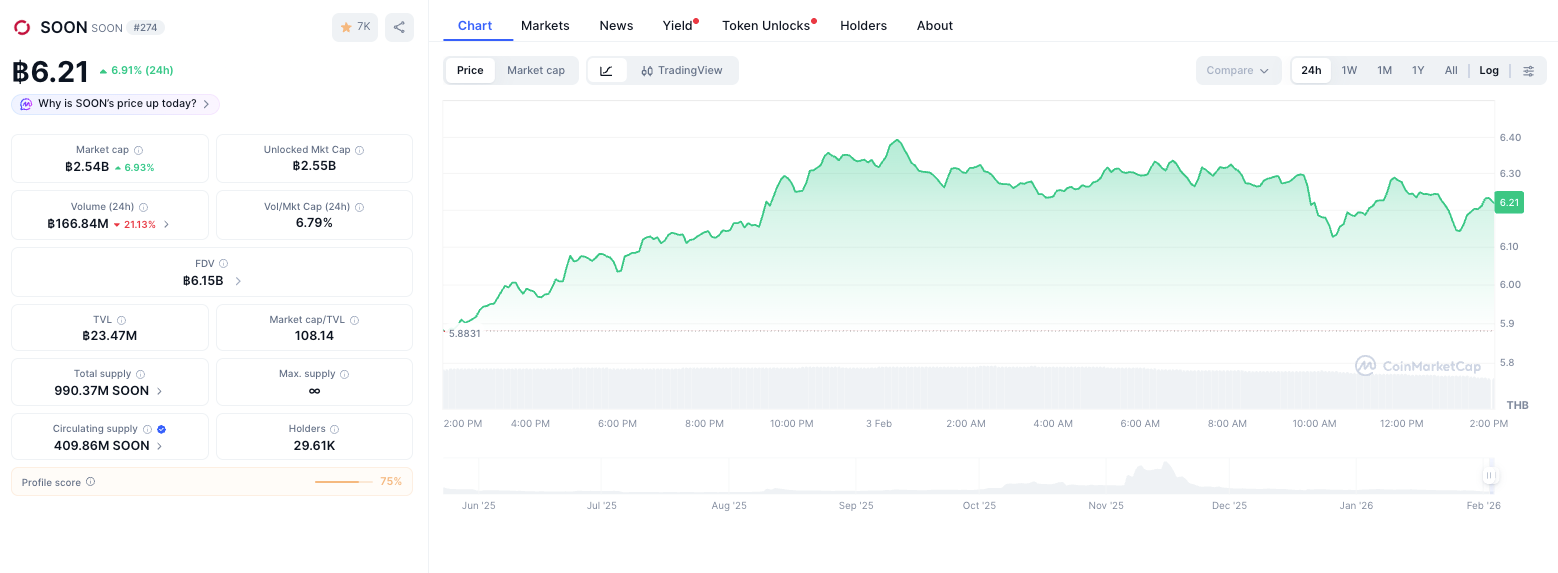Click the Max. supply info icon
Screen dimensions: 1558x573
click(x=344, y=374)
